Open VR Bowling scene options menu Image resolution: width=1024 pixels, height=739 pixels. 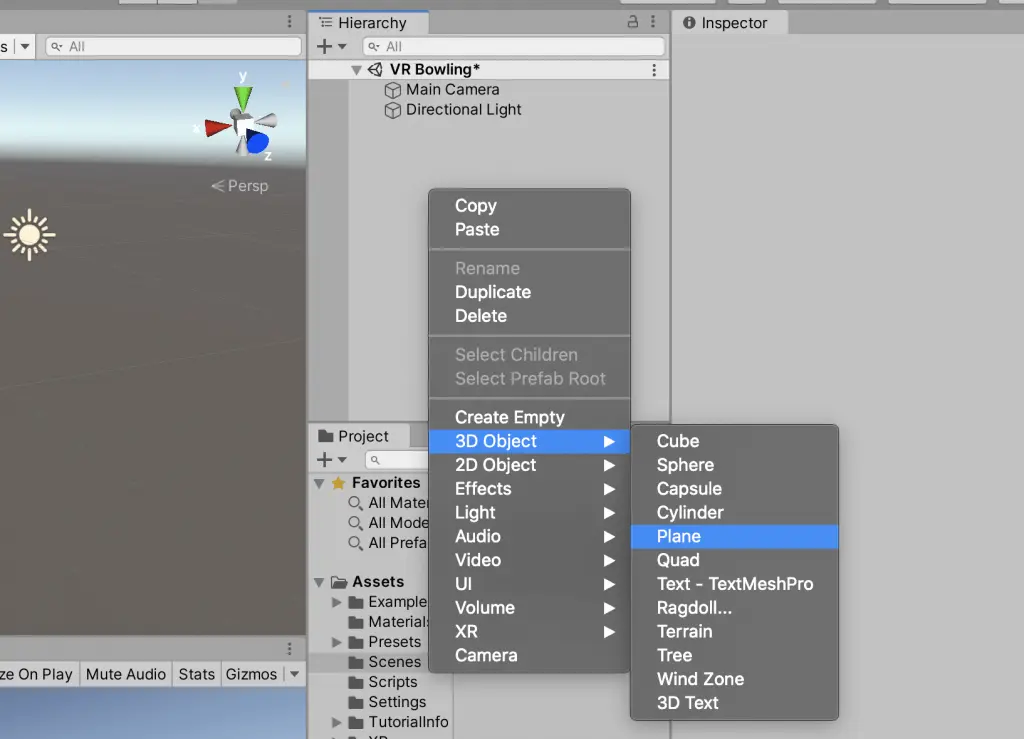pyautogui.click(x=654, y=70)
